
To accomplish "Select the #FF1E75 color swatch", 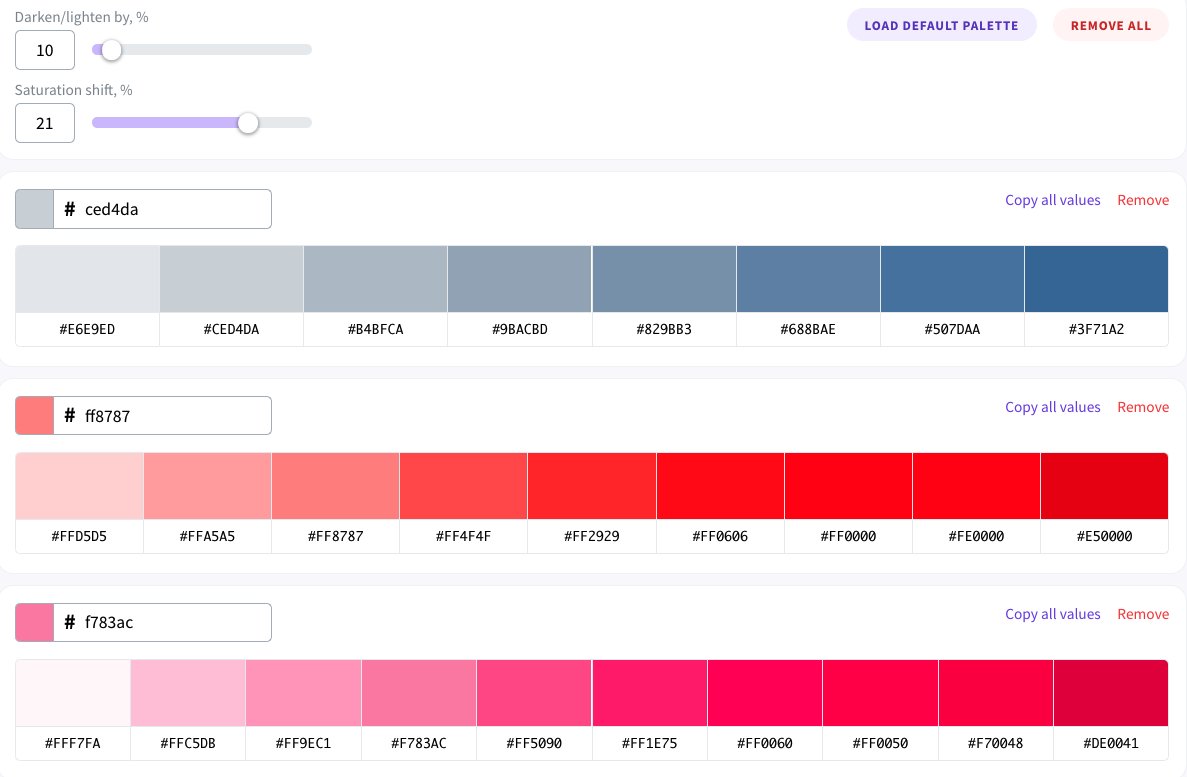I will point(650,692).
